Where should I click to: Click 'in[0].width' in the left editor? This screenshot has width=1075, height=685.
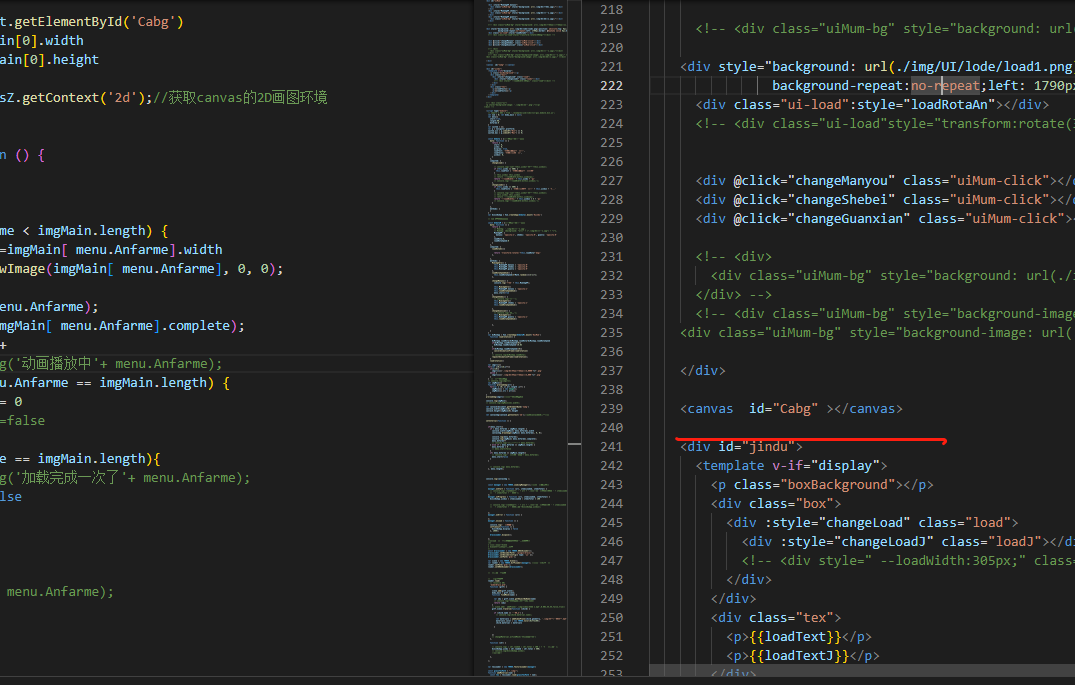coord(42,40)
